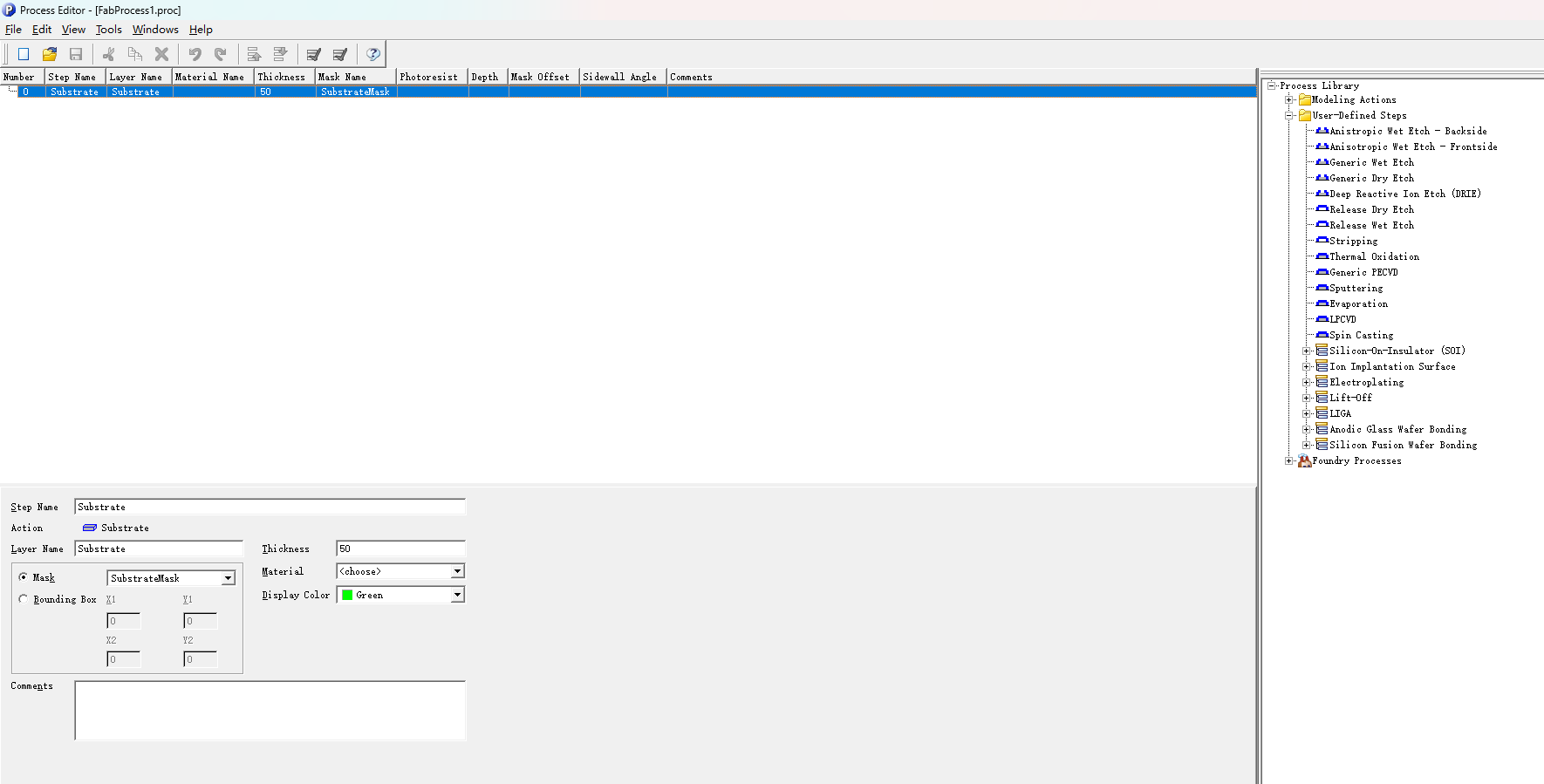Viewport: 1544px width, 784px height.
Task: Open a process file with folder icon
Action: [50, 54]
